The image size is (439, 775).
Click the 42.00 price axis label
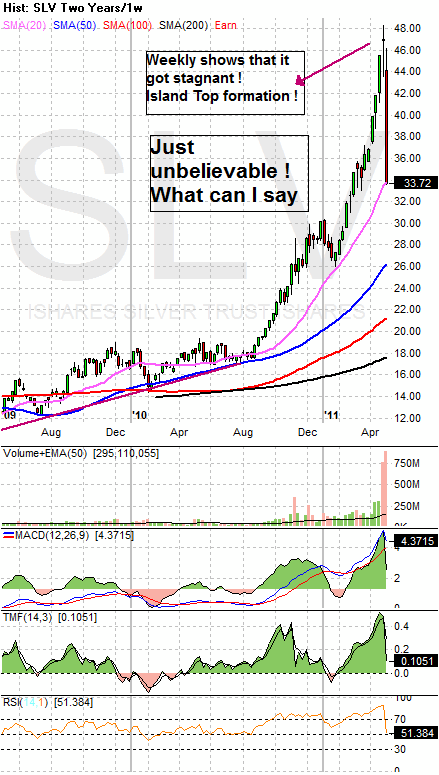407,93
